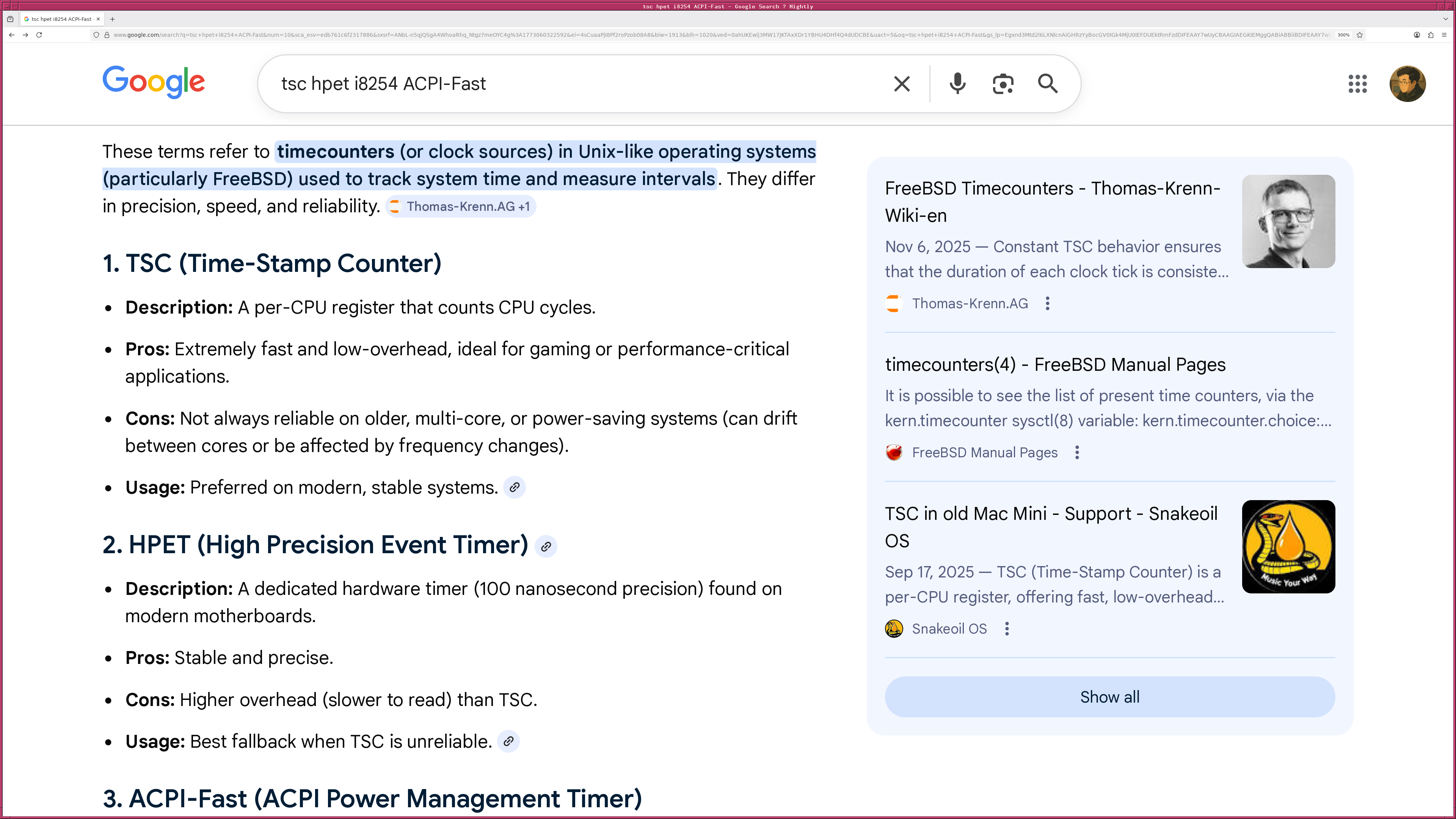Open Google Lens image search
Image resolution: width=1456 pixels, height=819 pixels.
tap(1002, 84)
